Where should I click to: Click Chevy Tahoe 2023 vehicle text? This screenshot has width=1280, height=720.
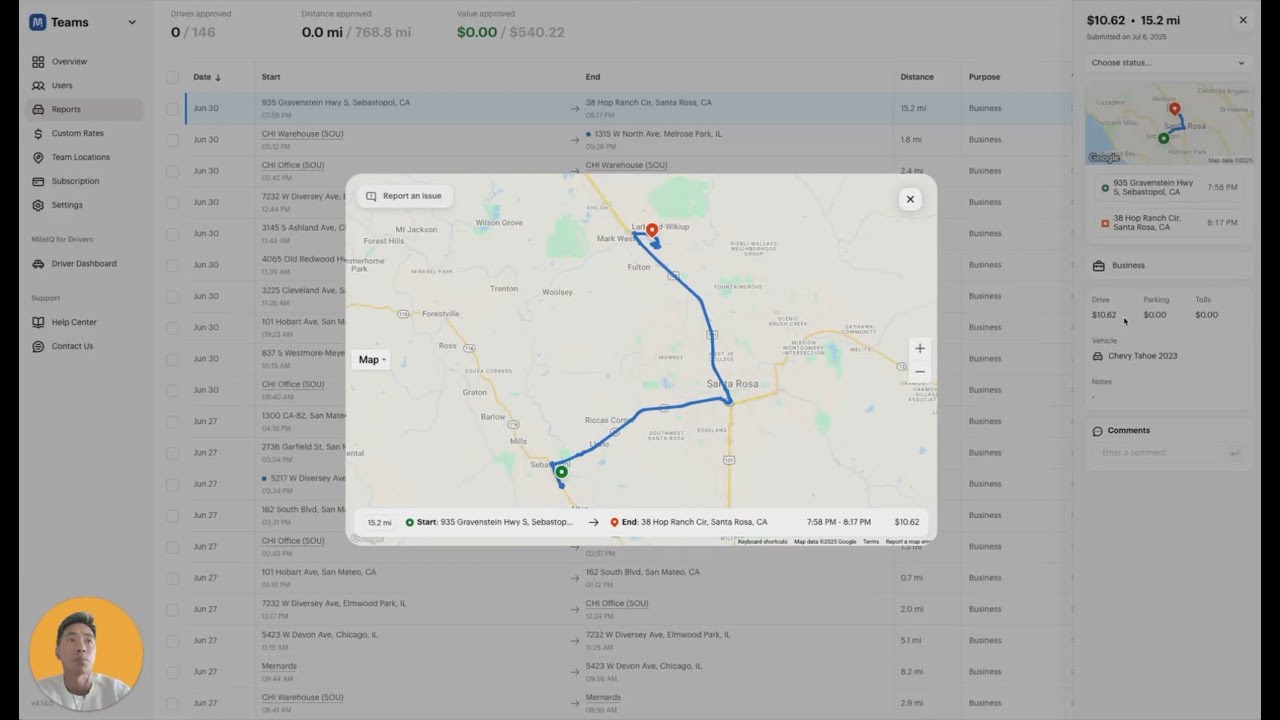[1143, 356]
